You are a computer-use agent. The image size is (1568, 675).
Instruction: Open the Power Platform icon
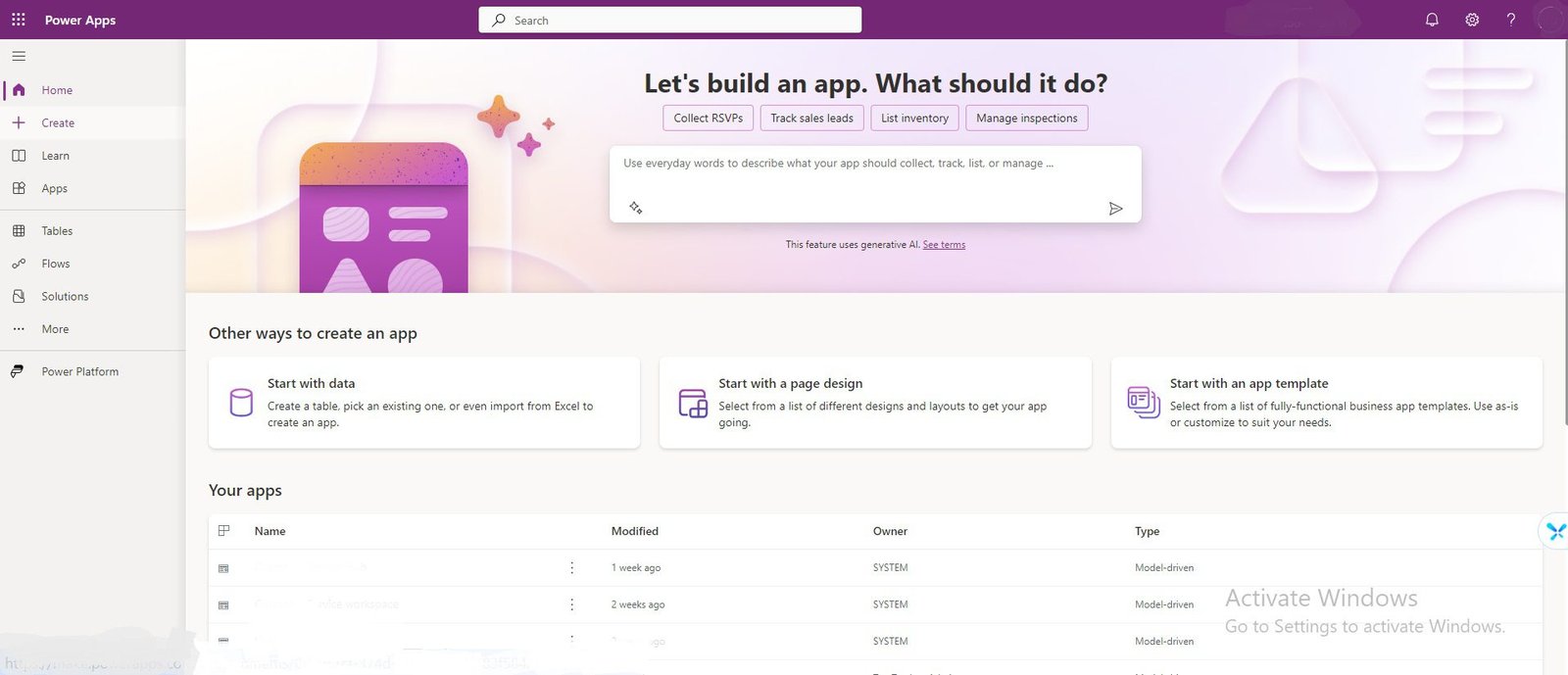[x=18, y=371]
